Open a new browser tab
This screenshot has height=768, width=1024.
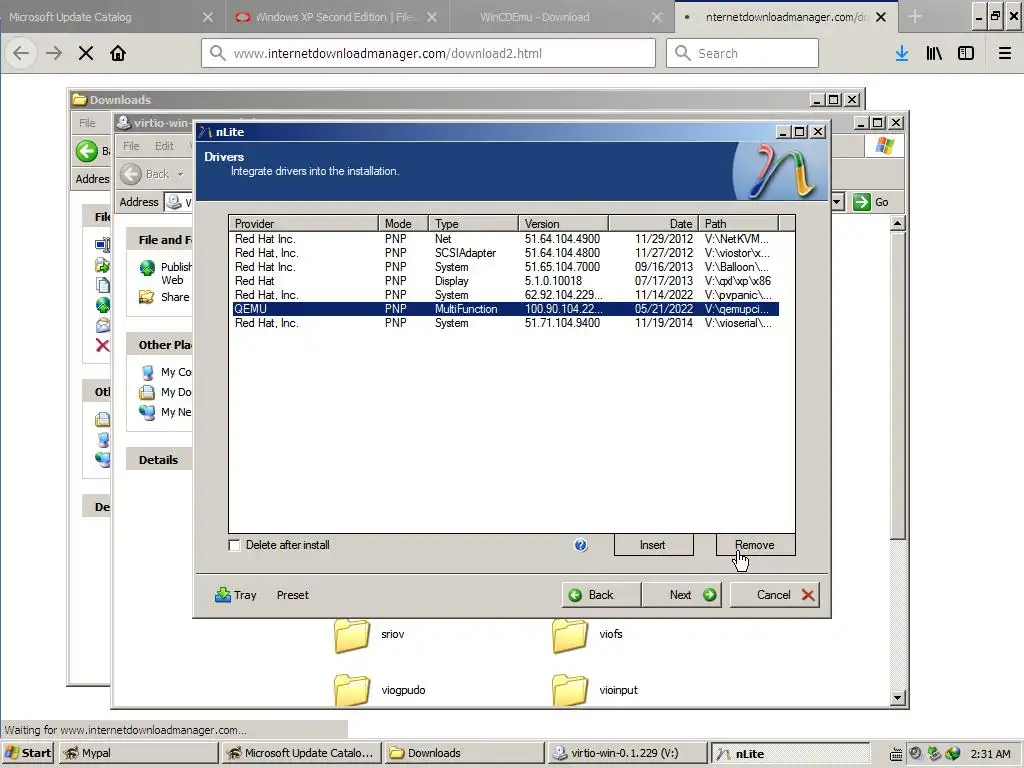[x=915, y=17]
